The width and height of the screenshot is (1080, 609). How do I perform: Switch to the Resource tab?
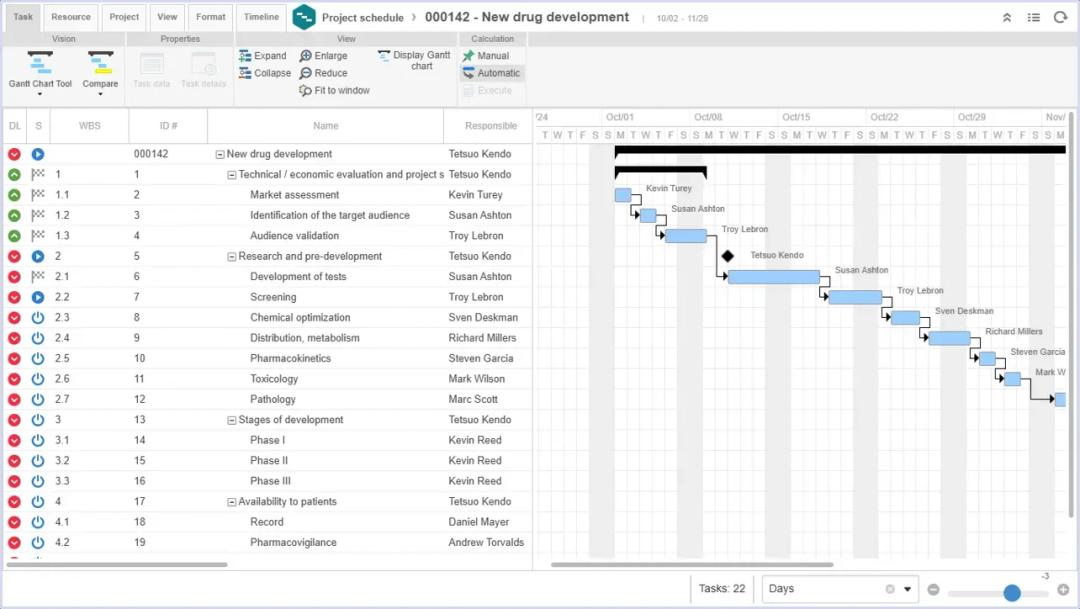click(x=71, y=17)
